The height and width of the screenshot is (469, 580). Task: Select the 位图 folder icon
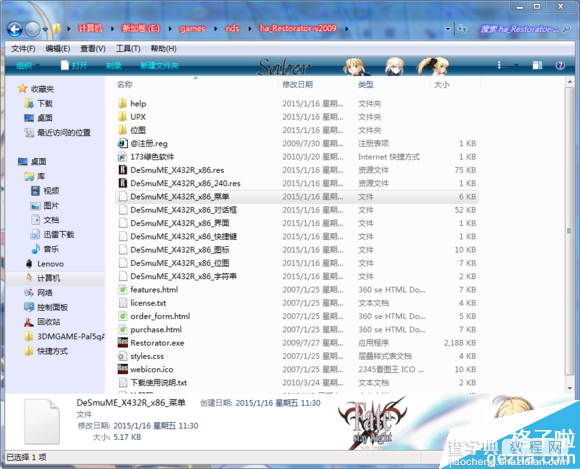pos(122,130)
